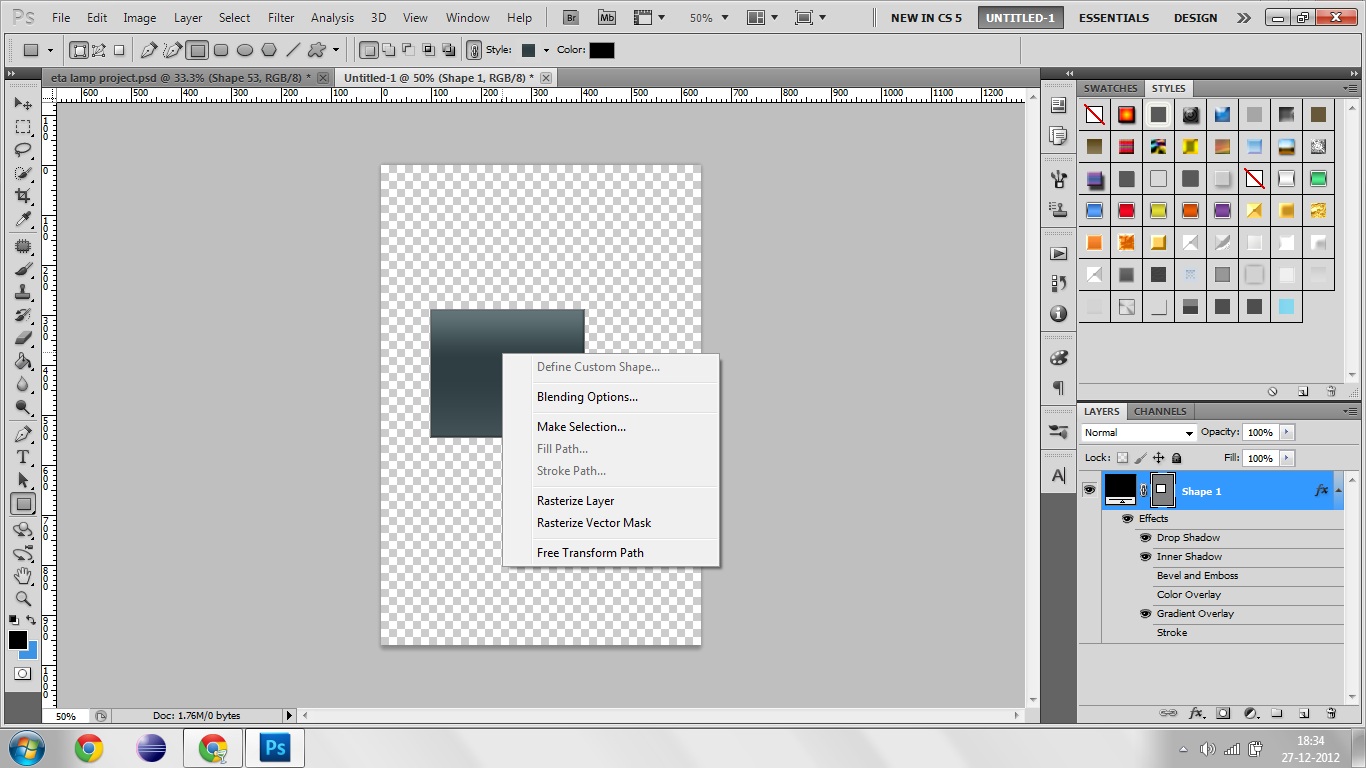Select the Horizontal Type tool
This screenshot has width=1366, height=768.
point(23,457)
